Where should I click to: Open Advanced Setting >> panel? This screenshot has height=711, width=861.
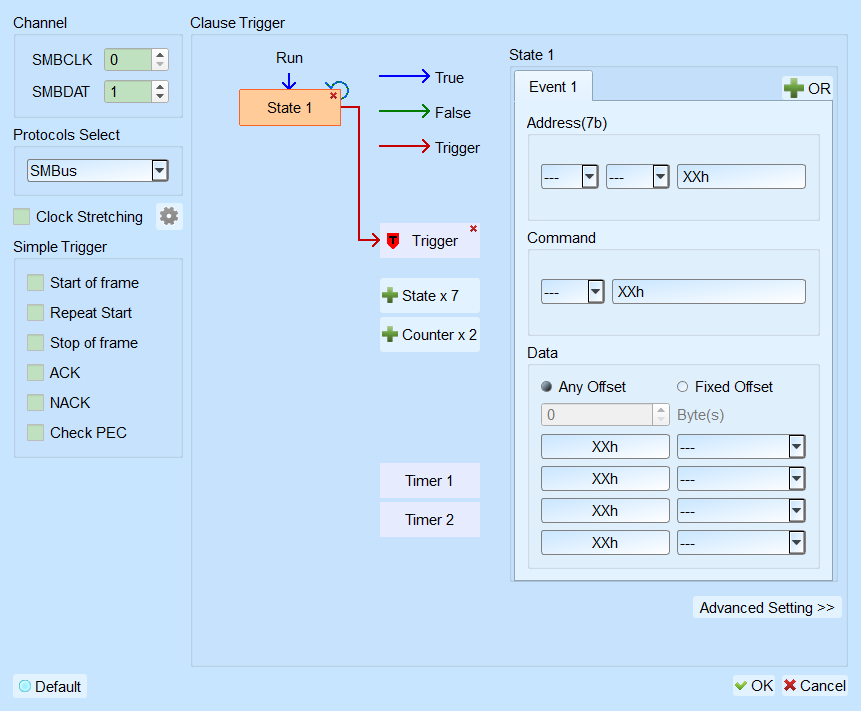pyautogui.click(x=767, y=607)
